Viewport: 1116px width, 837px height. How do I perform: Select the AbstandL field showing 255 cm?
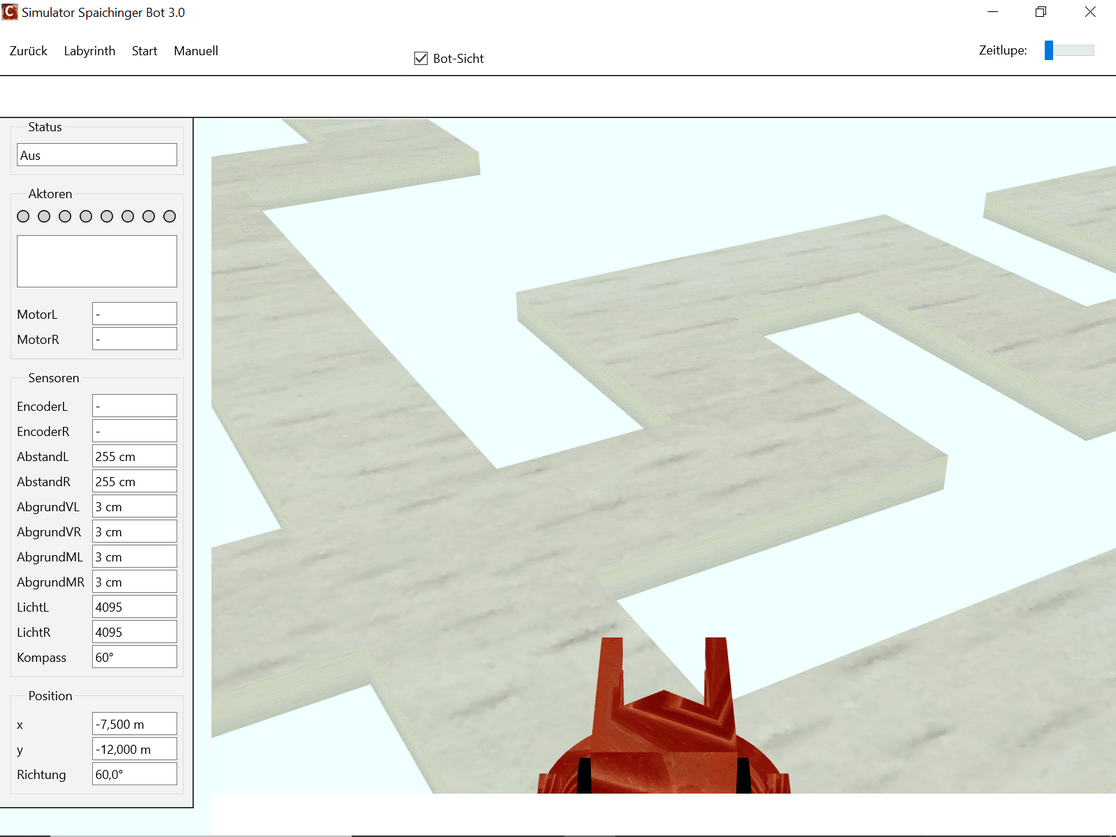134,456
